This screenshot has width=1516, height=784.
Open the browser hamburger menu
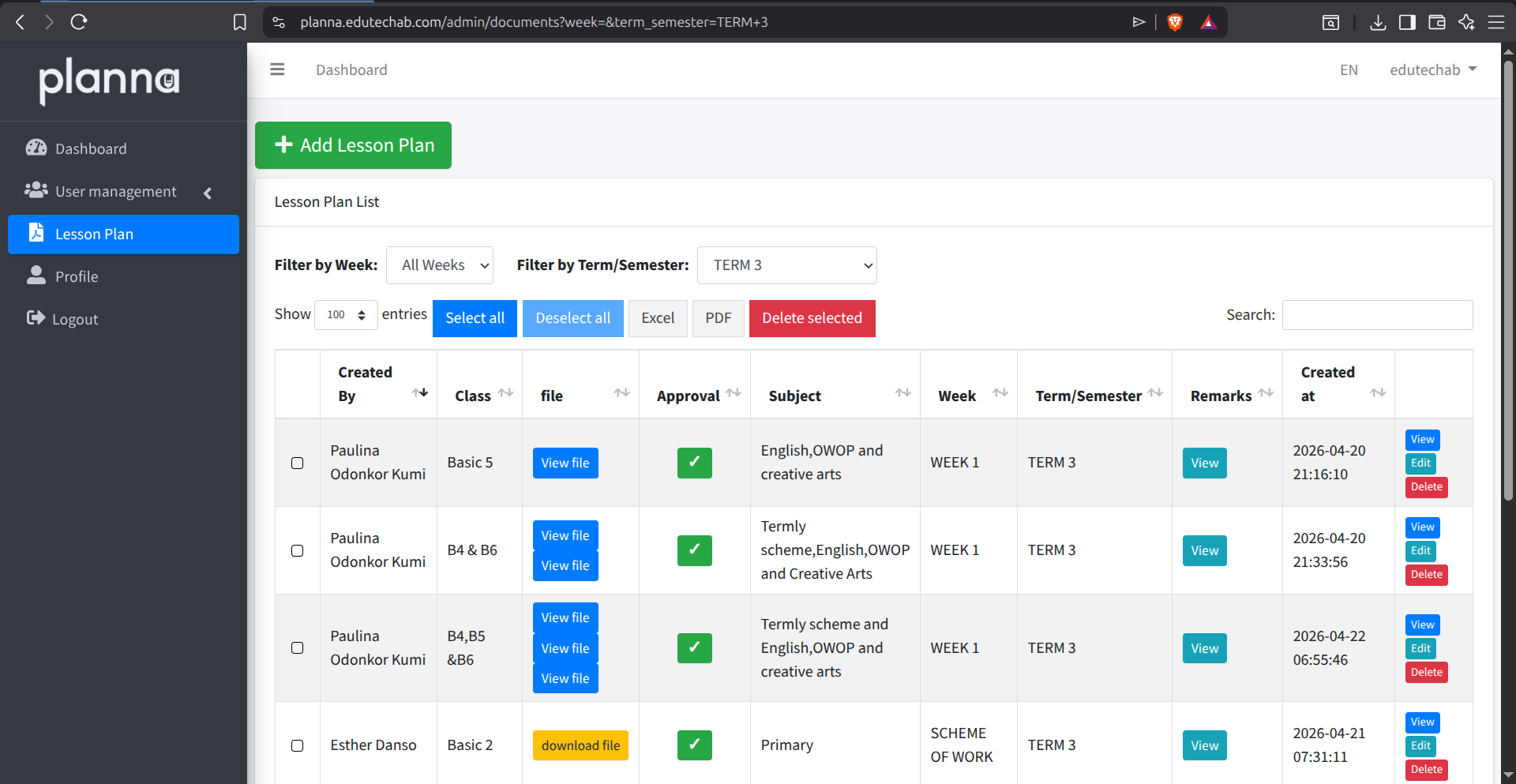point(1496,22)
